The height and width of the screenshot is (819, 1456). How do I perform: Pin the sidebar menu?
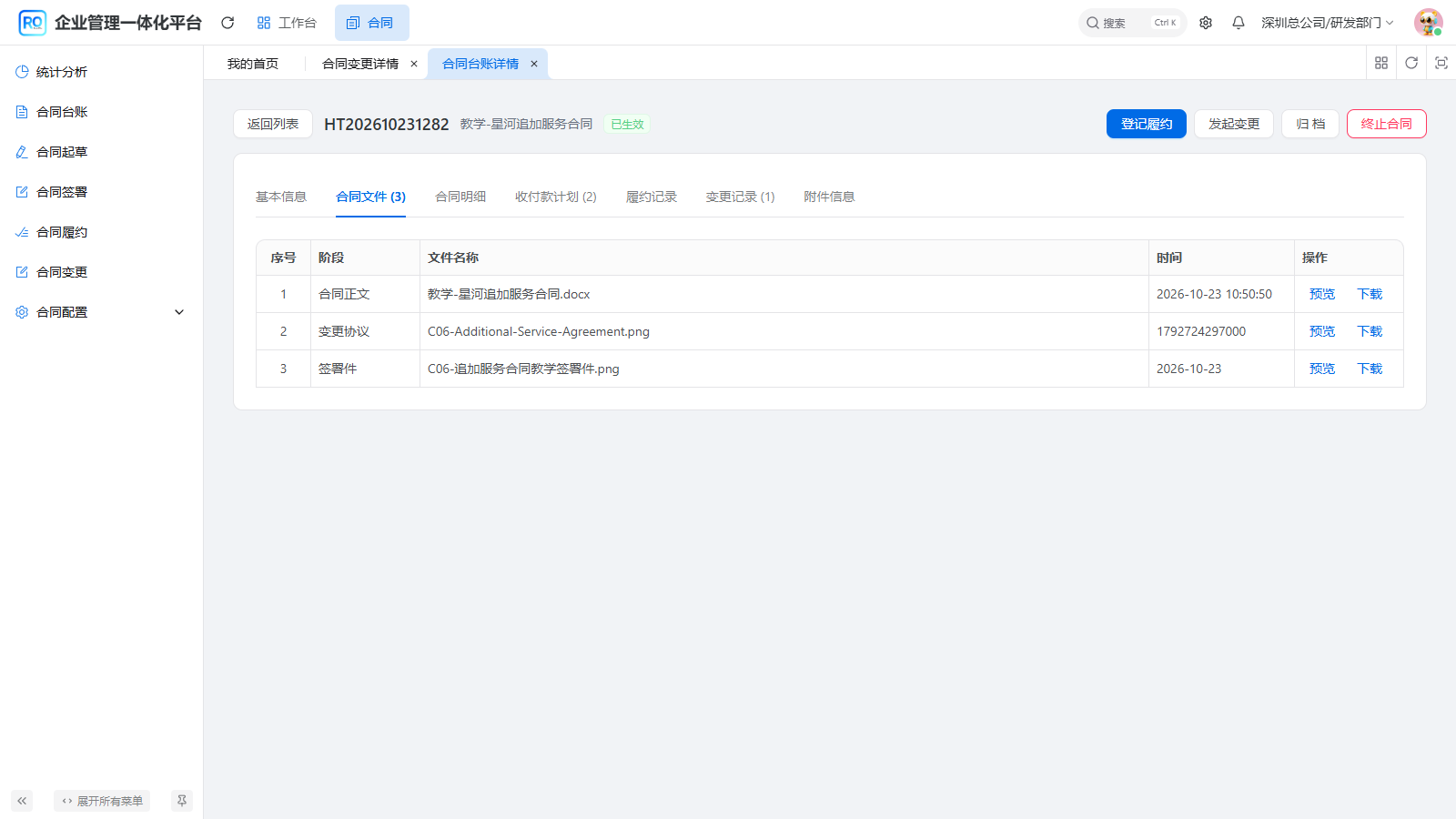click(x=182, y=801)
